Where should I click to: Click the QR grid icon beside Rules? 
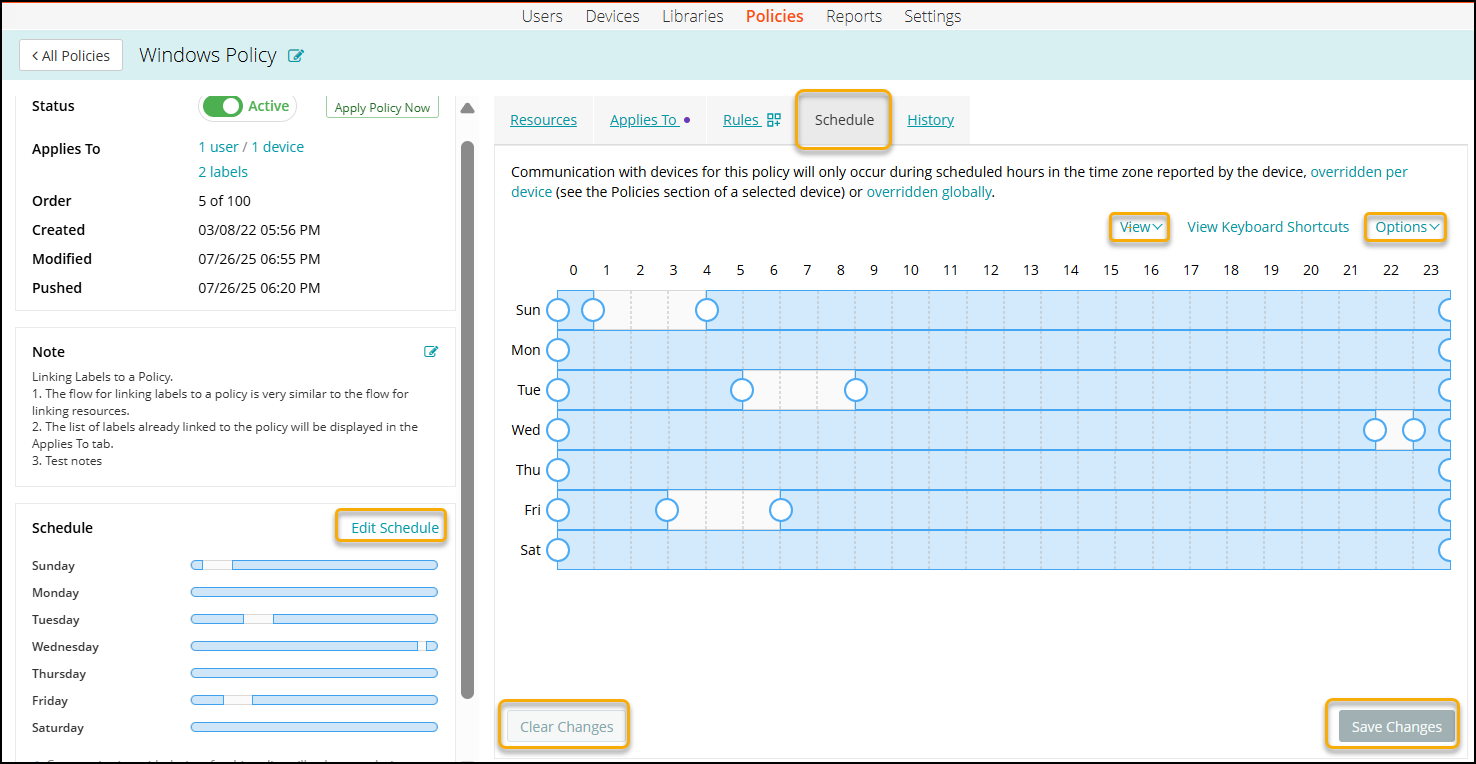773,120
